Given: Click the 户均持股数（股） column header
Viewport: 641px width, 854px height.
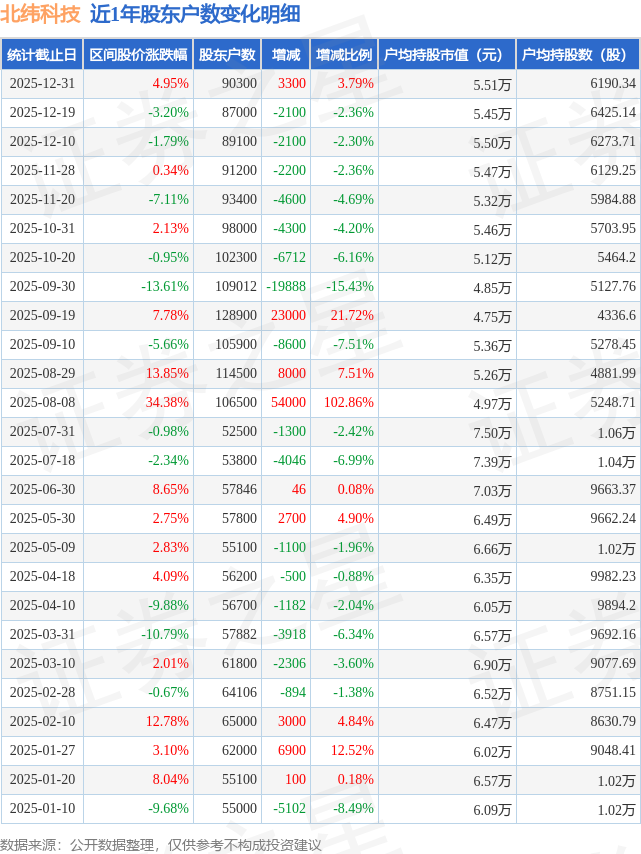Looking at the screenshot, I should click(x=580, y=55).
